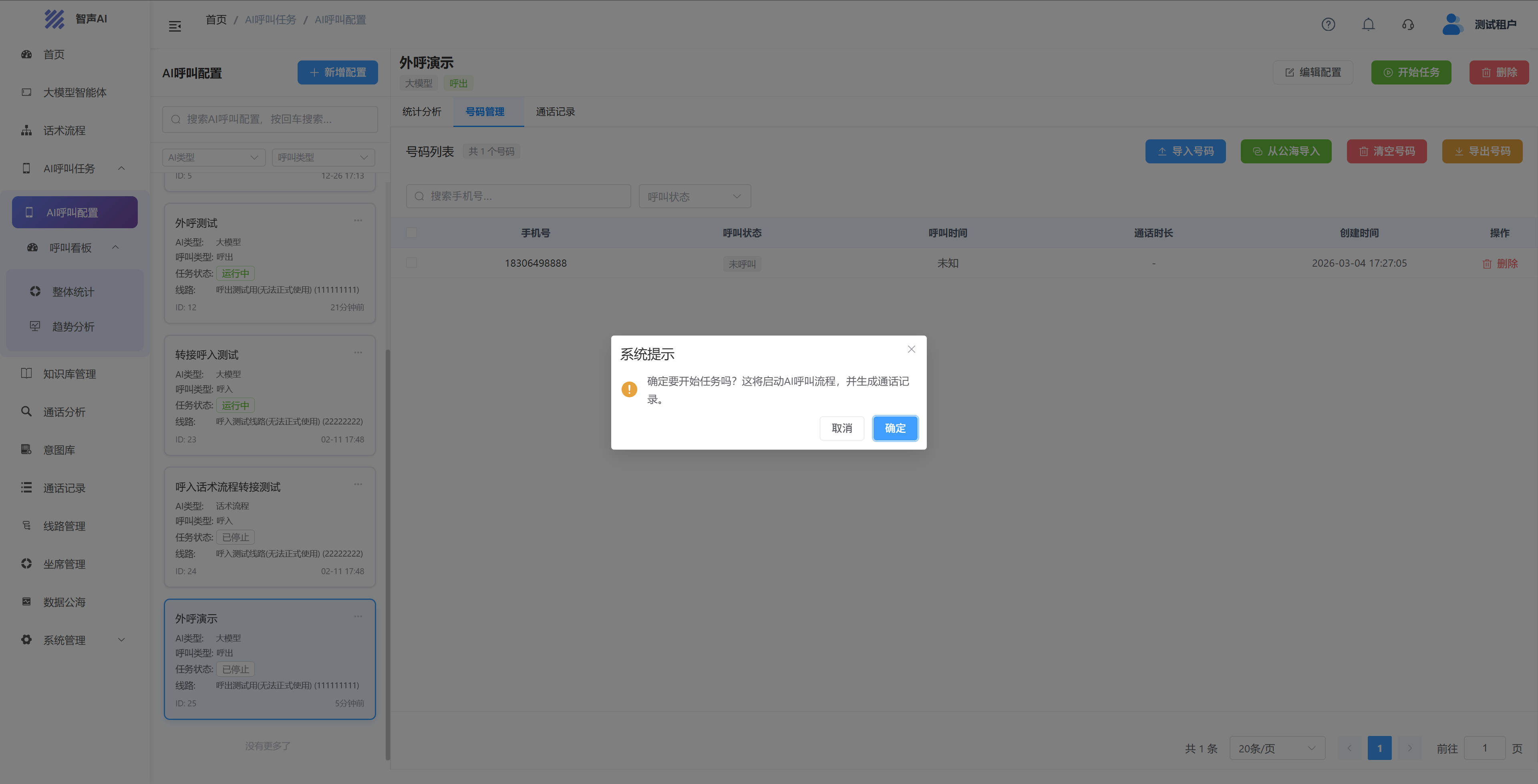Click the 测试租户 user avatar icon
The image size is (1538, 784).
(1451, 24)
